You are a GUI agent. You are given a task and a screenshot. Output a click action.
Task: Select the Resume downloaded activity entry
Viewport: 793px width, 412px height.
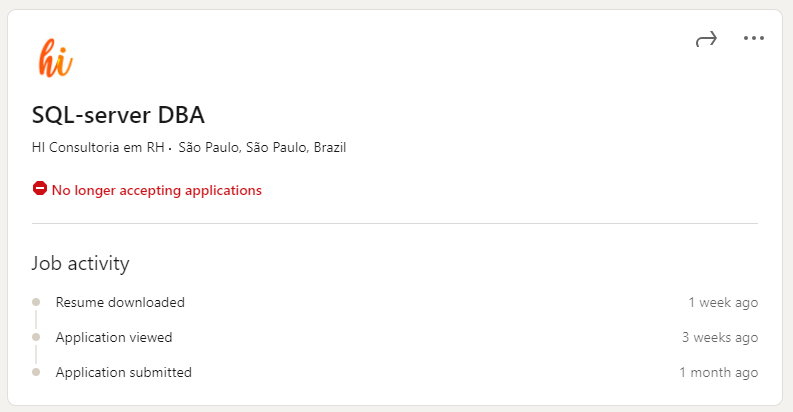click(x=120, y=302)
